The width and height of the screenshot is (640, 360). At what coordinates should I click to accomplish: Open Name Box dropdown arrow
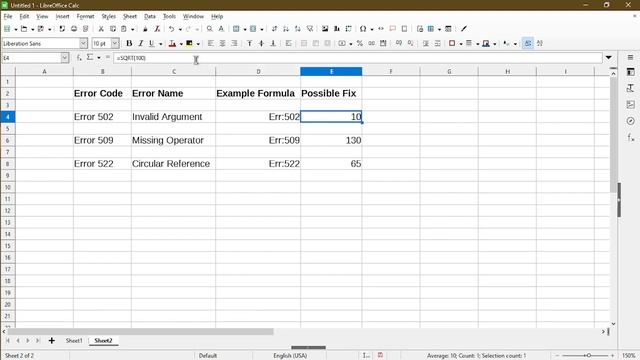64,58
